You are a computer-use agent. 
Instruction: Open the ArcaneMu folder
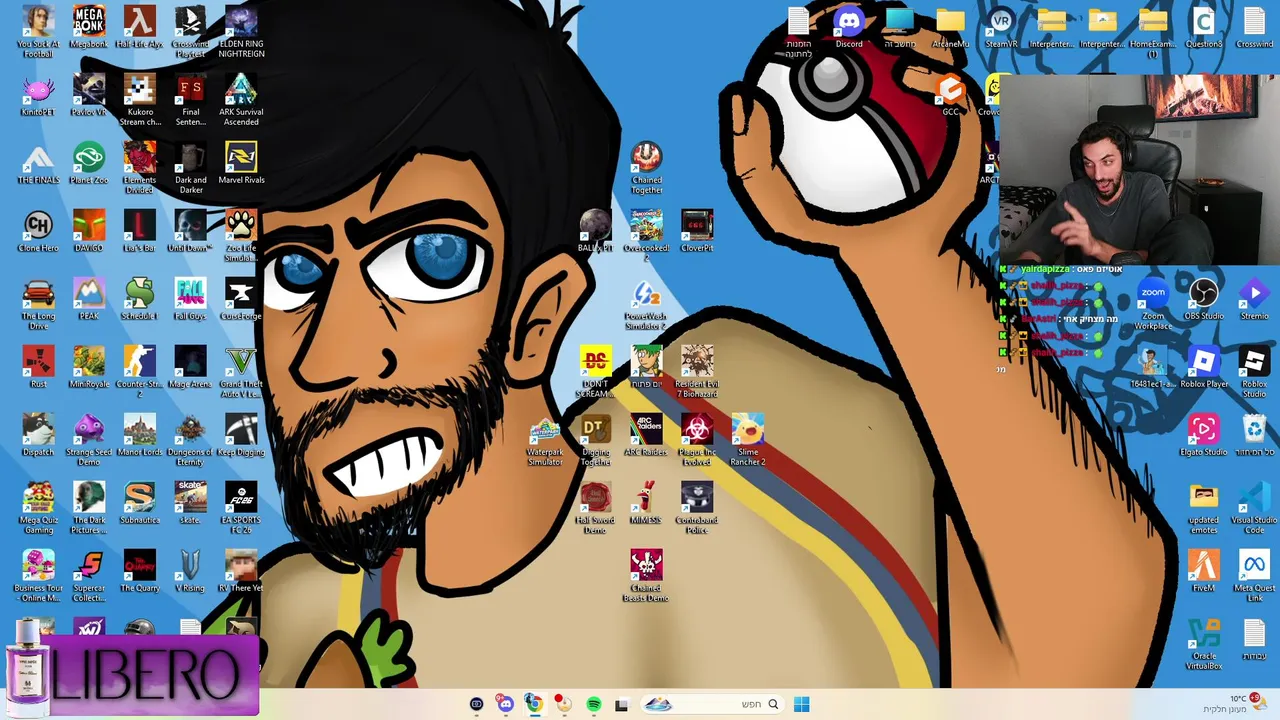(x=950, y=27)
